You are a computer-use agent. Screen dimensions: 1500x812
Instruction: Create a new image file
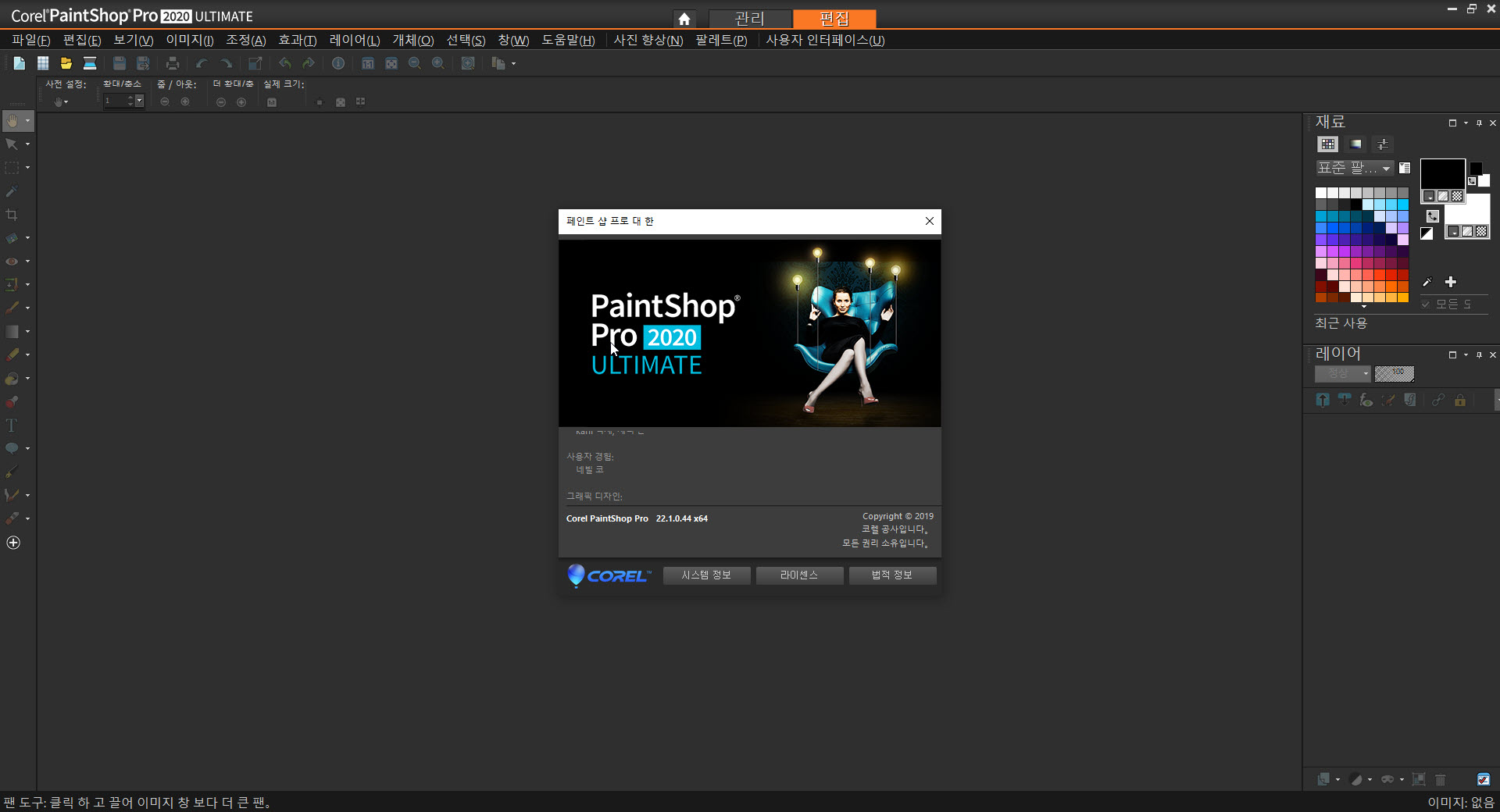[x=20, y=63]
